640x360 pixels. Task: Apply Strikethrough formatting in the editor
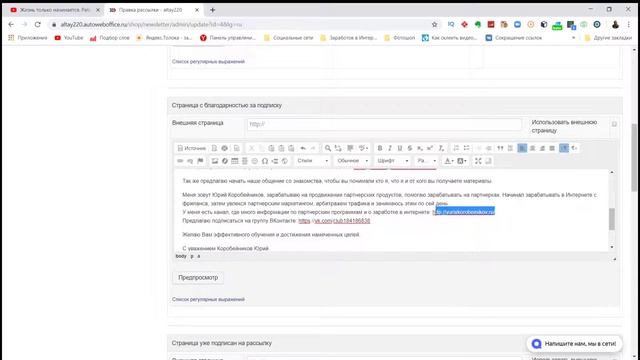[x=410, y=148]
